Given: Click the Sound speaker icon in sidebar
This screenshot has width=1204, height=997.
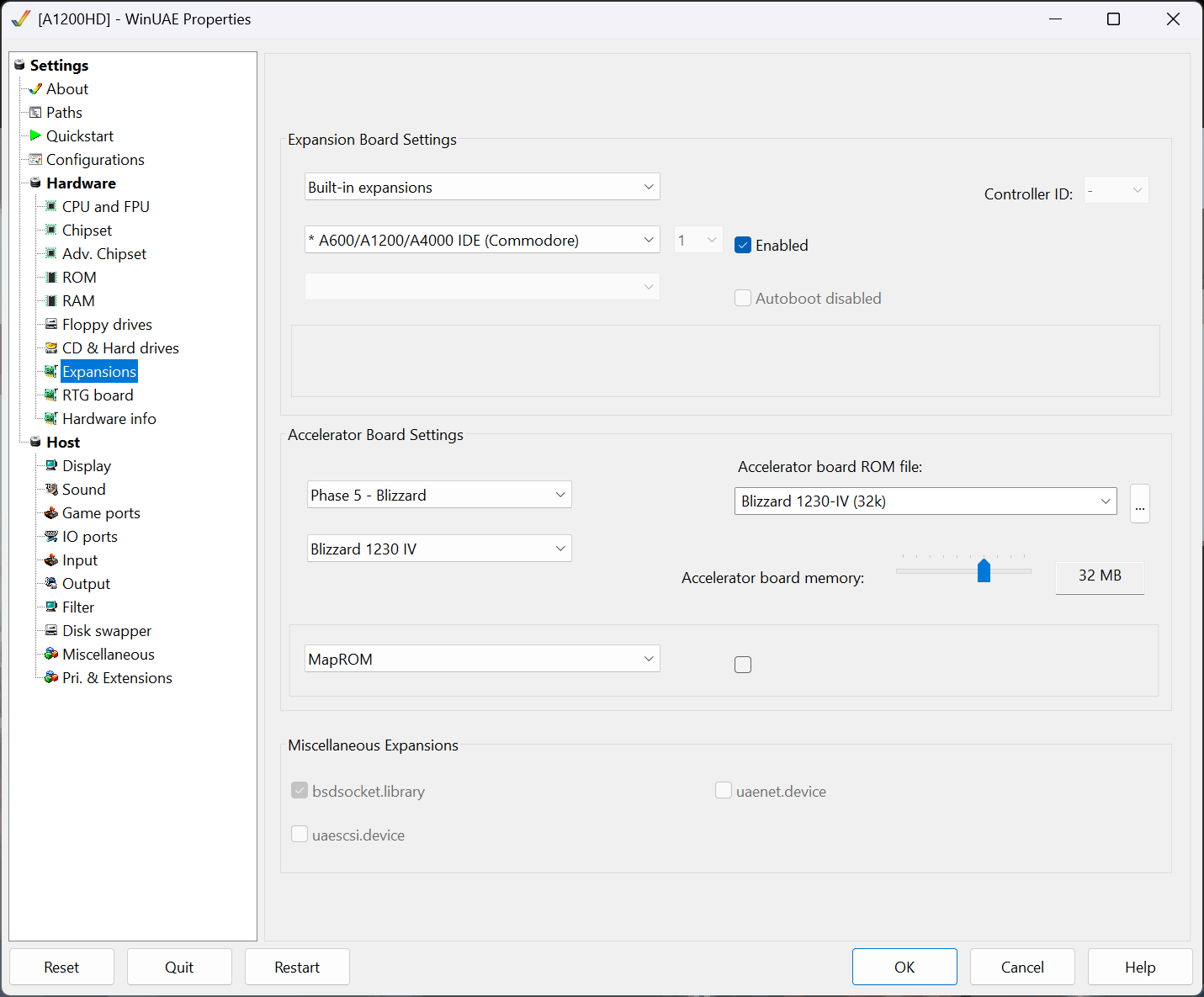Looking at the screenshot, I should pyautogui.click(x=51, y=489).
